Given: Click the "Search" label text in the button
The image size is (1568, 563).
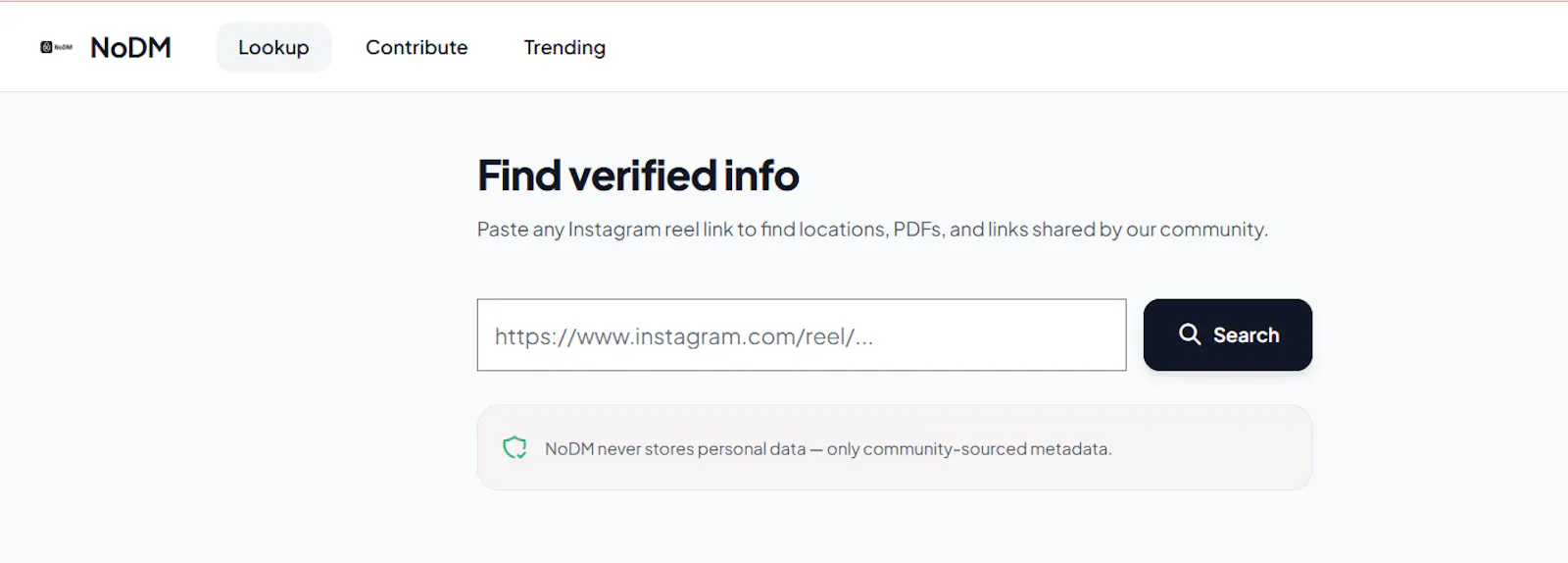Looking at the screenshot, I should click(x=1246, y=335).
